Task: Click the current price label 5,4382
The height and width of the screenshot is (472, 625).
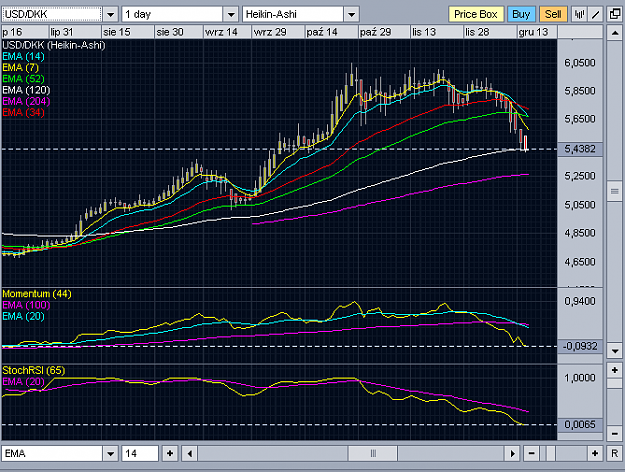Action: 580,149
